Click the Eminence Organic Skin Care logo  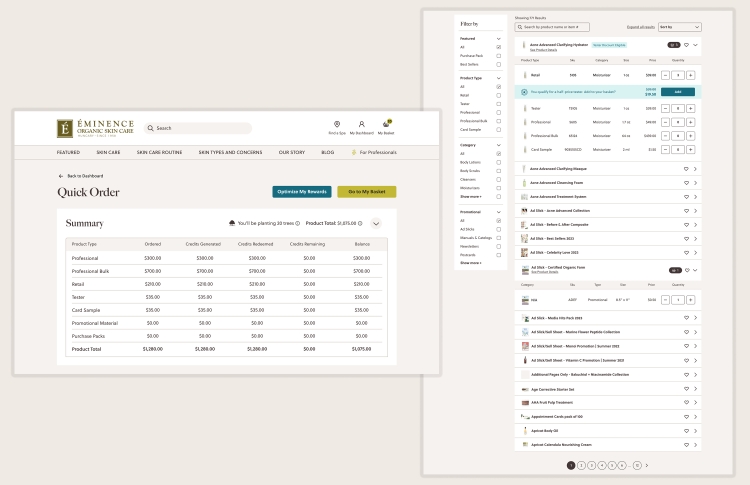[96, 128]
